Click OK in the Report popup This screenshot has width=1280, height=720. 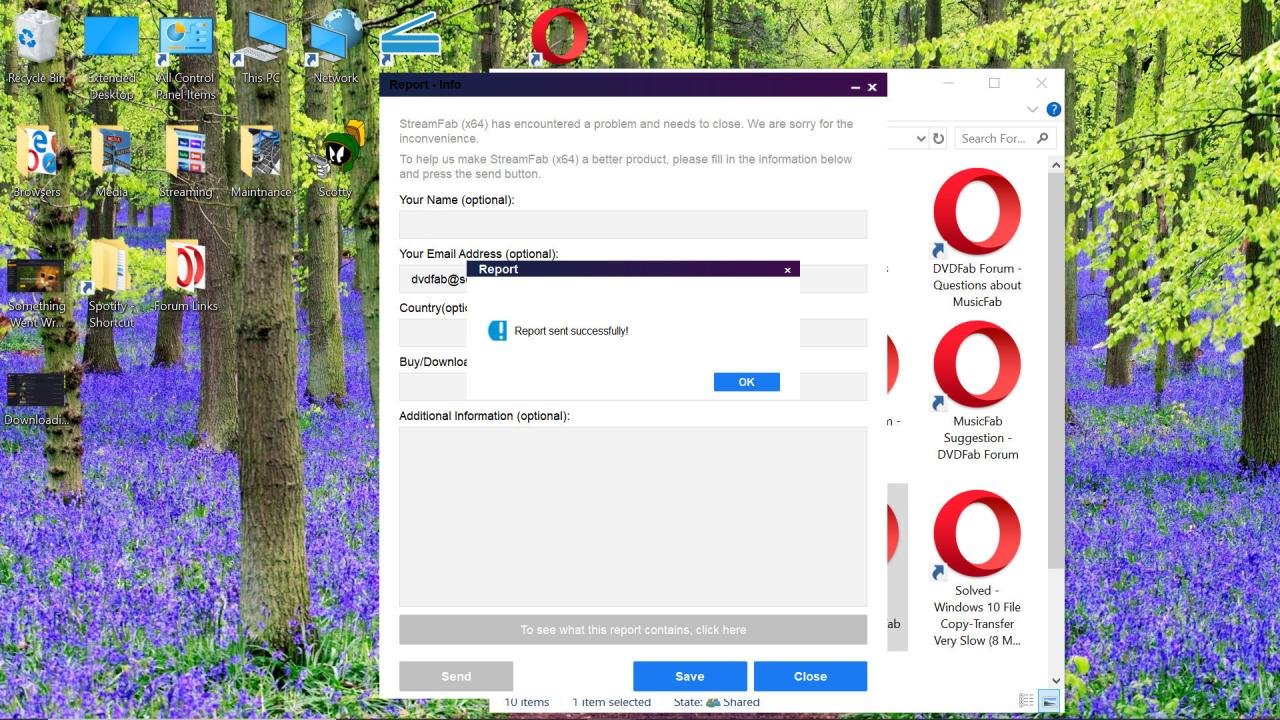(x=746, y=382)
